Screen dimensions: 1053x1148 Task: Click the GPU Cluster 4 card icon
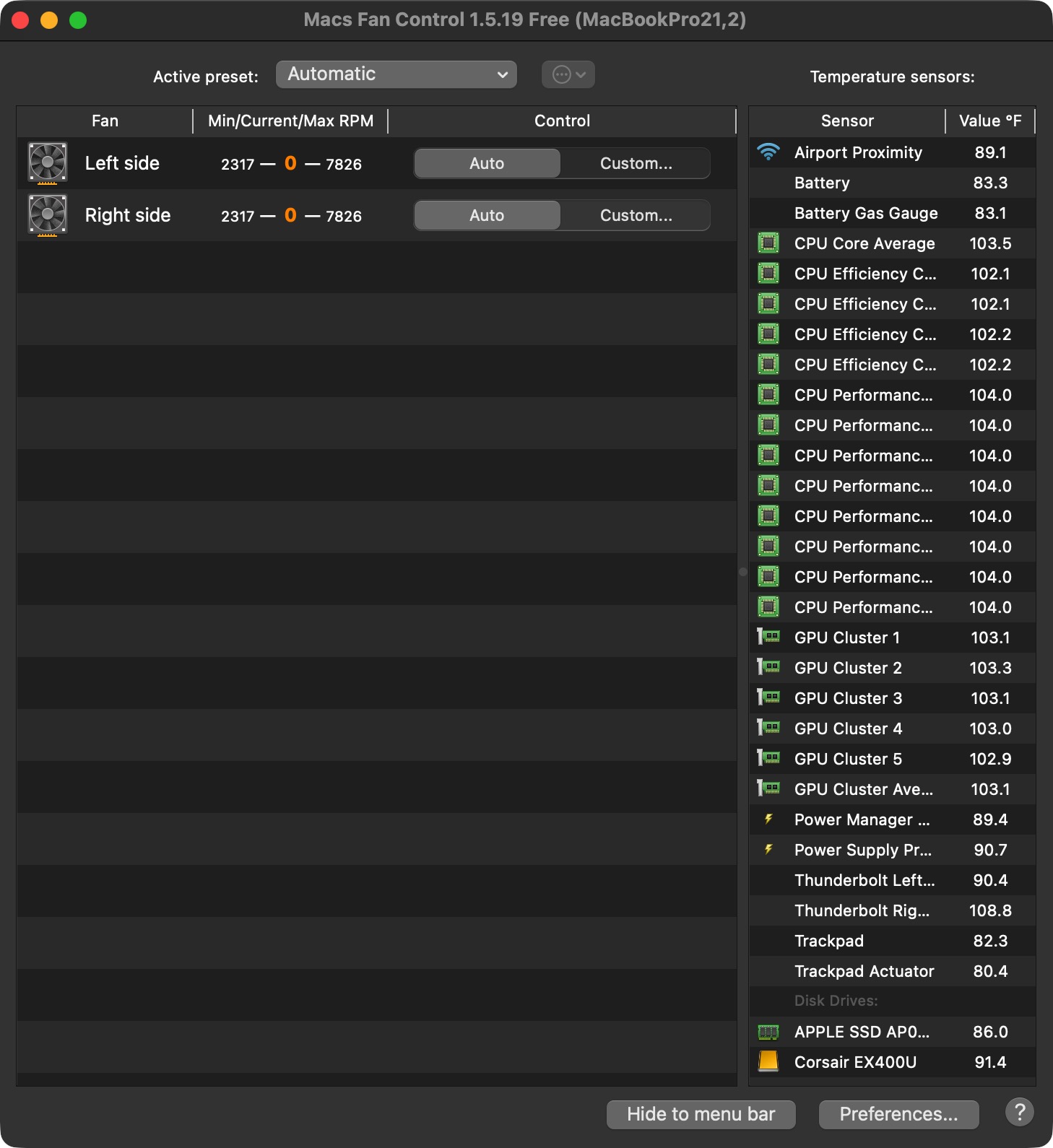[768, 728]
